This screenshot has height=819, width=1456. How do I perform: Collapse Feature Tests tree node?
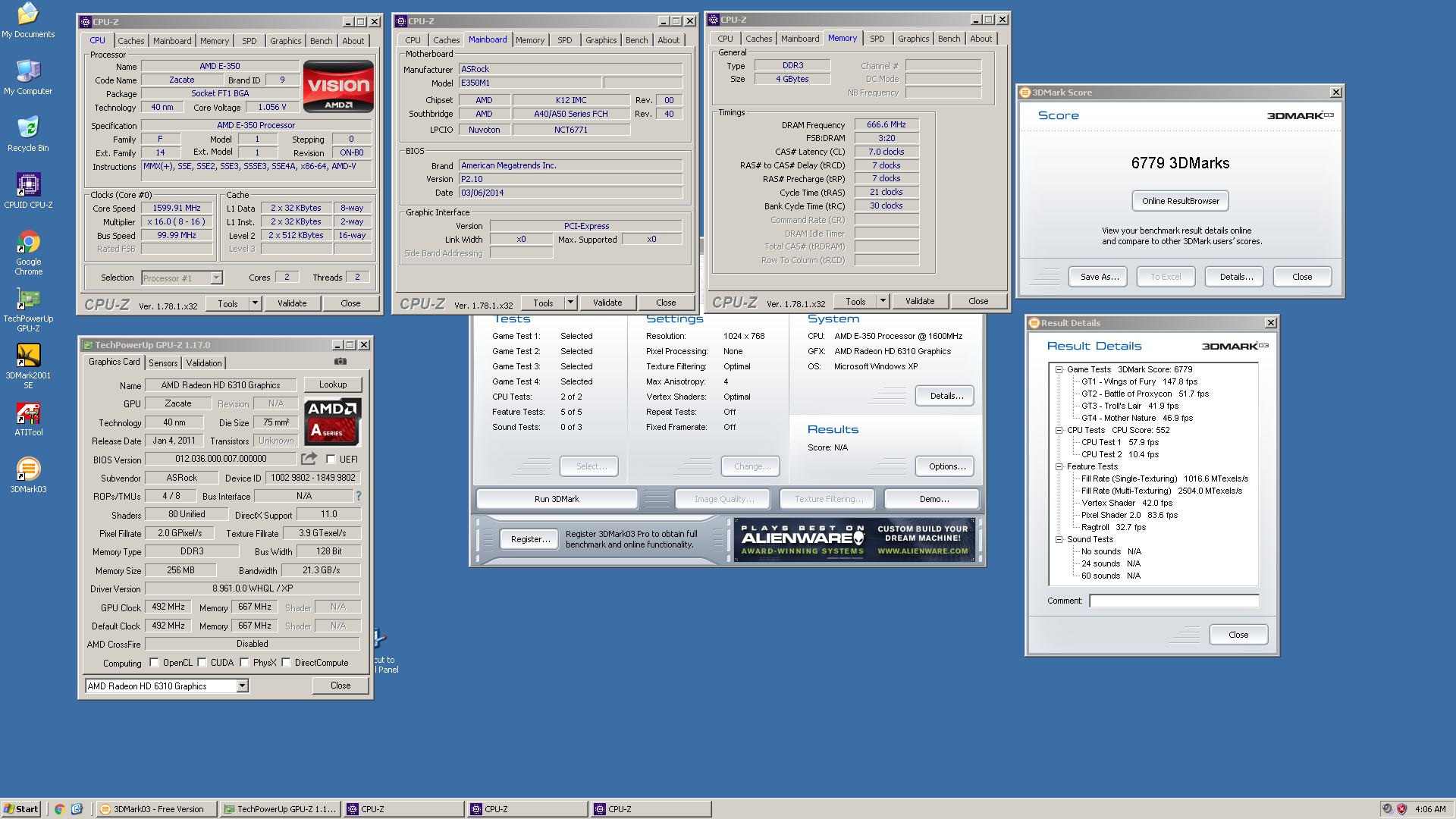click(x=1059, y=466)
